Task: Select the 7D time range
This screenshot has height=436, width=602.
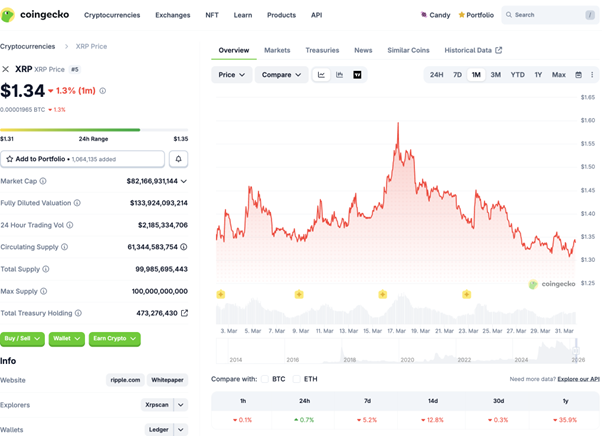Action: click(x=457, y=75)
